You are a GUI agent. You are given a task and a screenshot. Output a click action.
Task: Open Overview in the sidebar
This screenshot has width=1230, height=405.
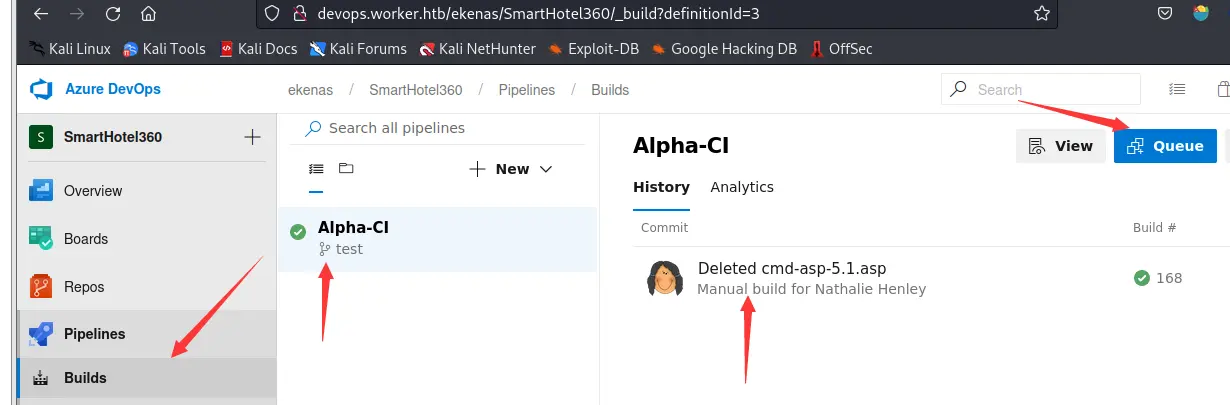point(92,191)
